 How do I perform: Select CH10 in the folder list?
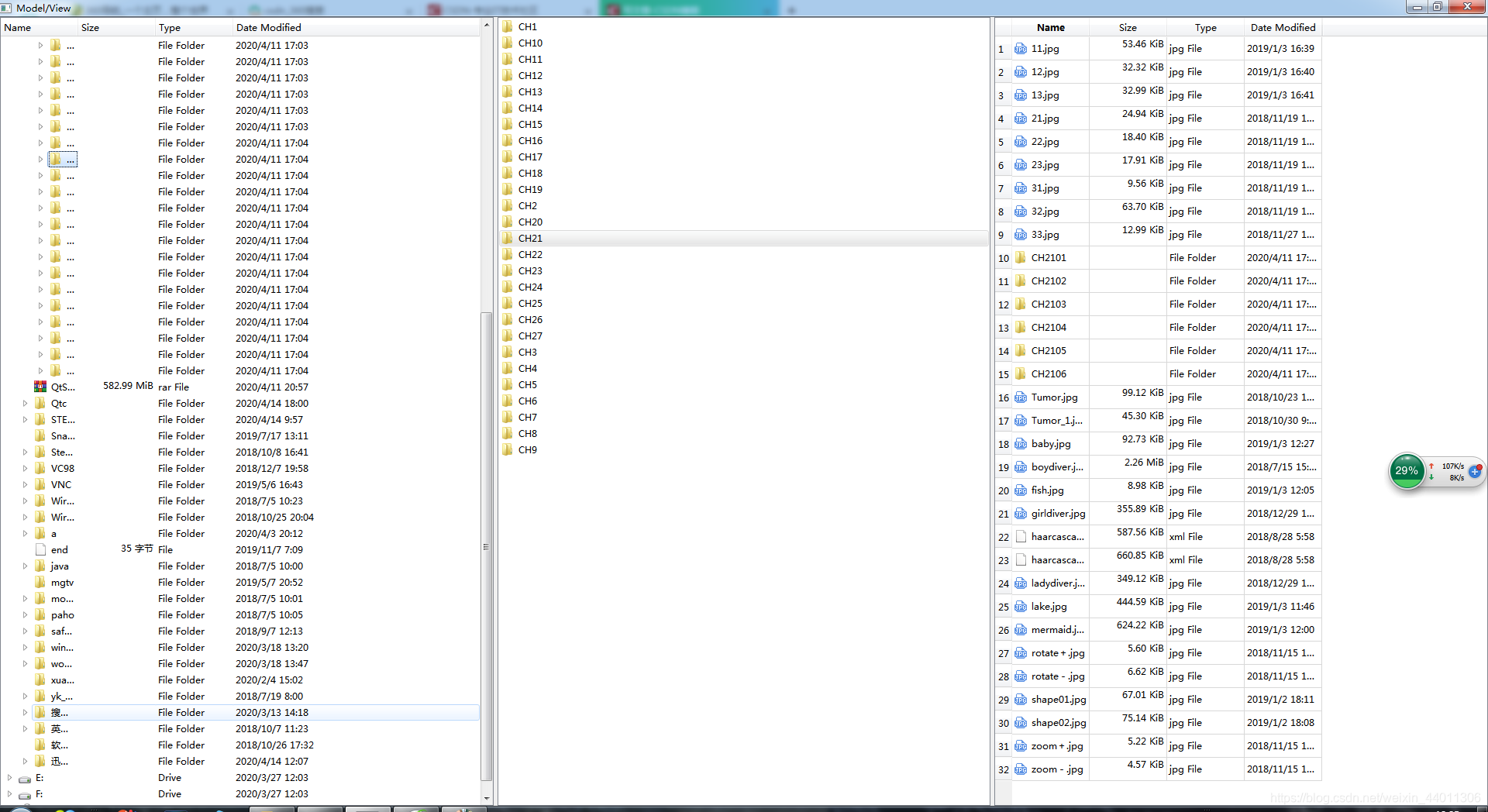point(530,43)
